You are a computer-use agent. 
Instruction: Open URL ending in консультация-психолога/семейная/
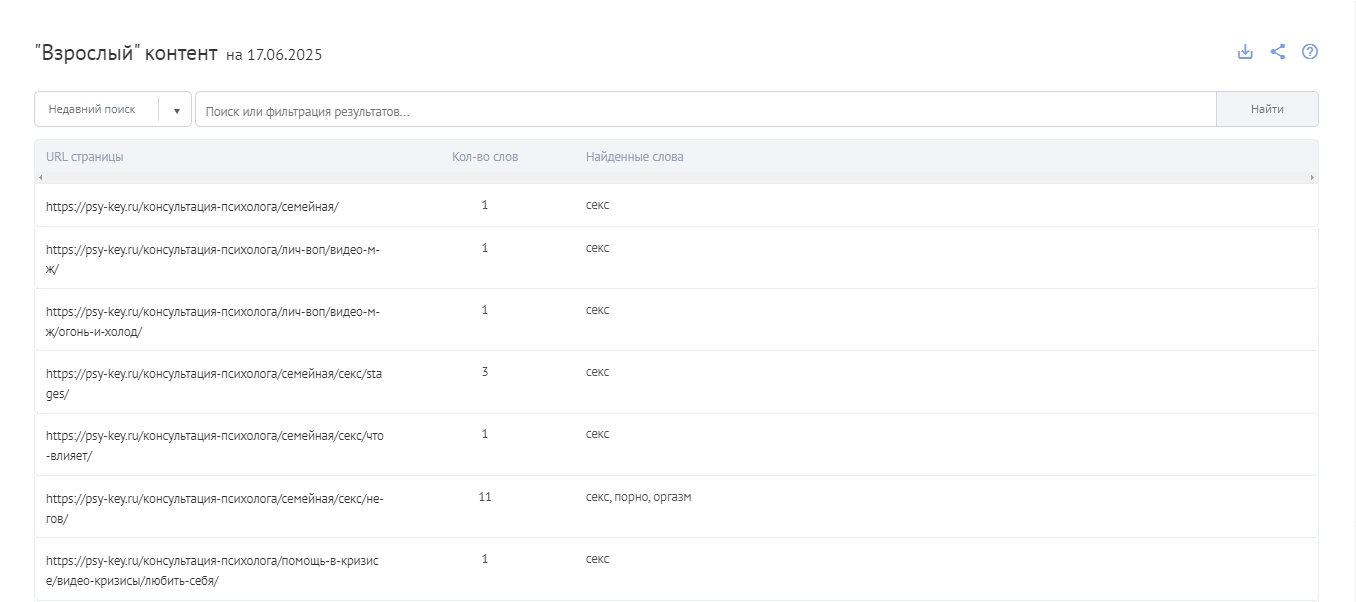click(x=192, y=206)
